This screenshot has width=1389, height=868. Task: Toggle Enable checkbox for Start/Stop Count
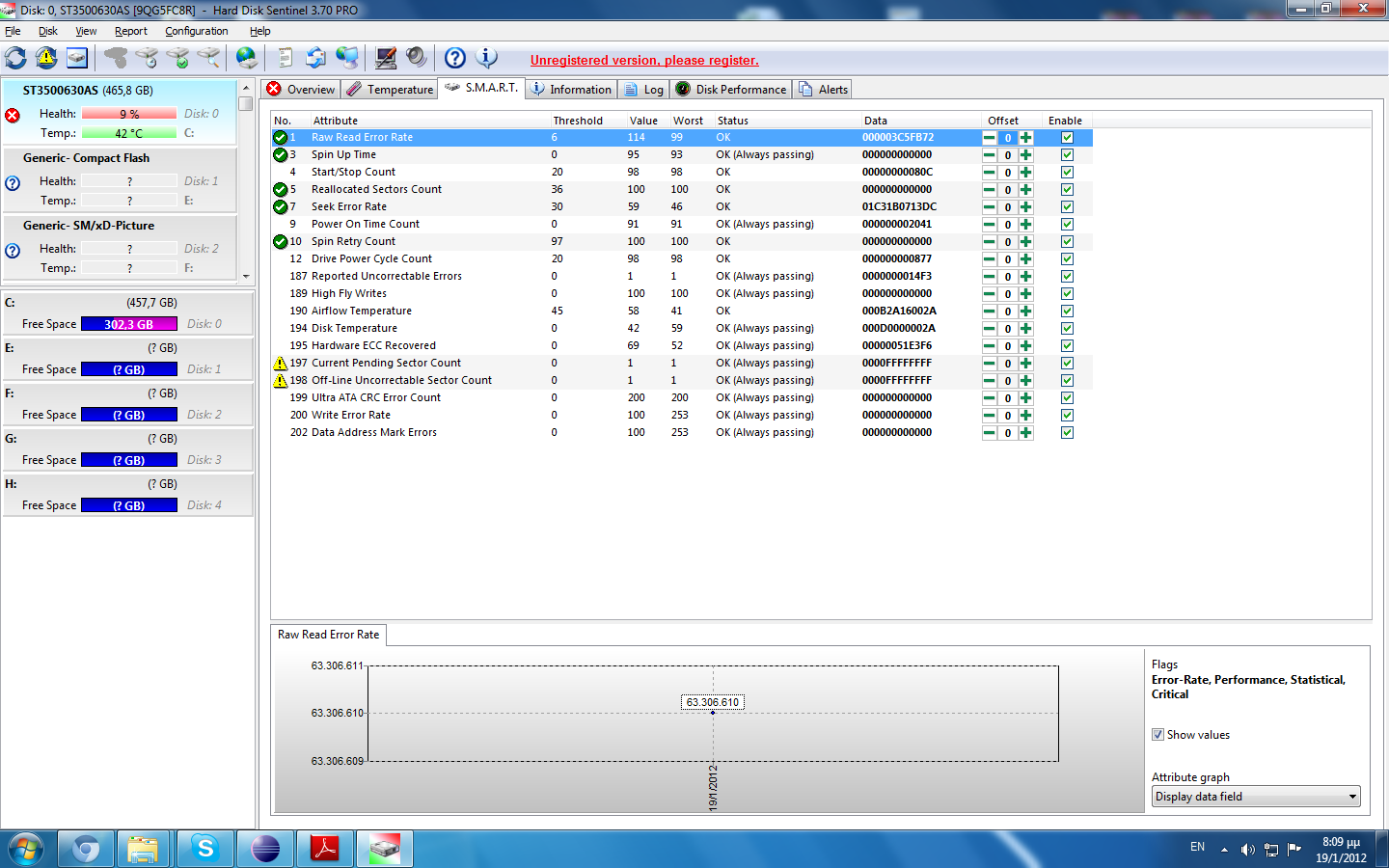pos(1067,173)
